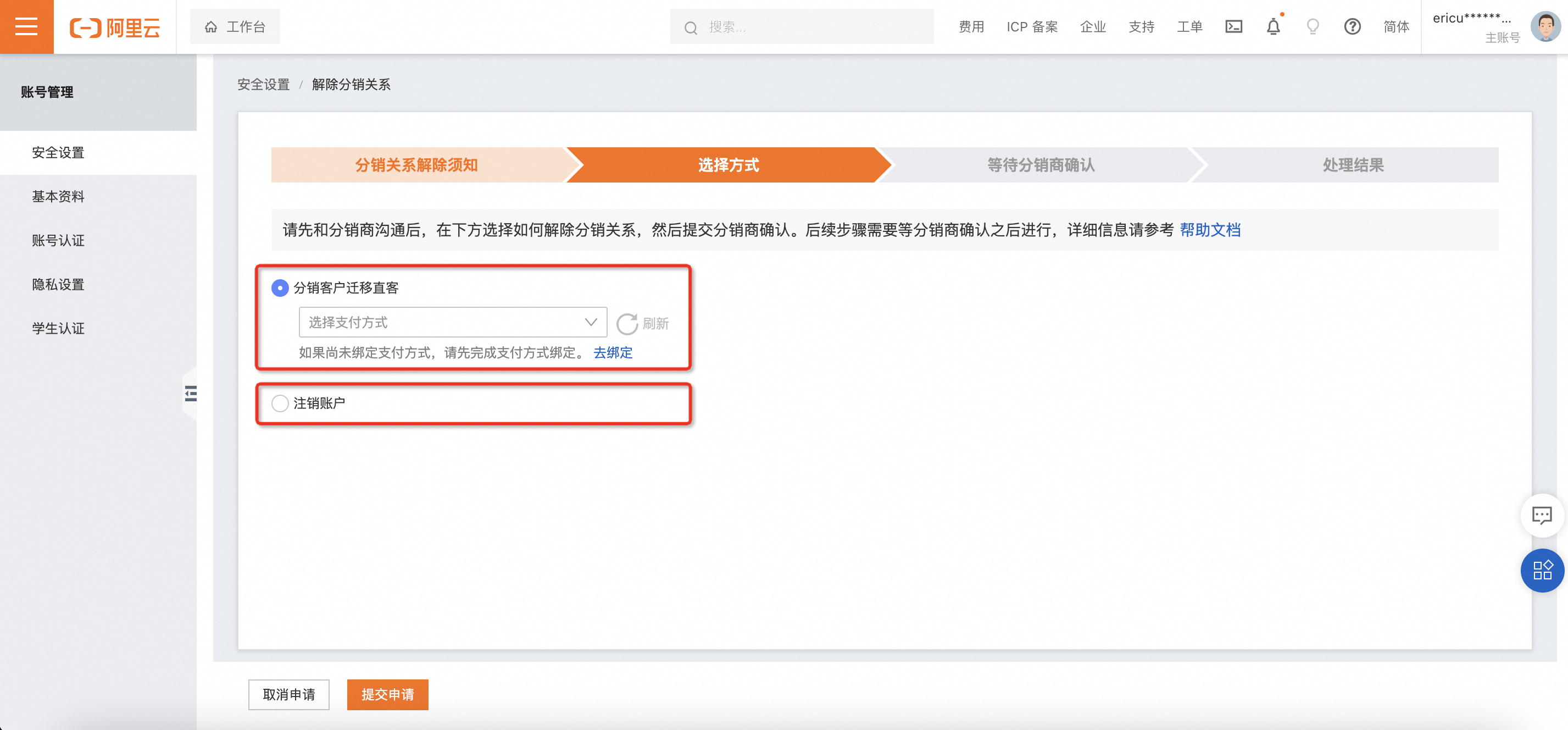
Task: Open the help question mark icon
Action: (1352, 27)
